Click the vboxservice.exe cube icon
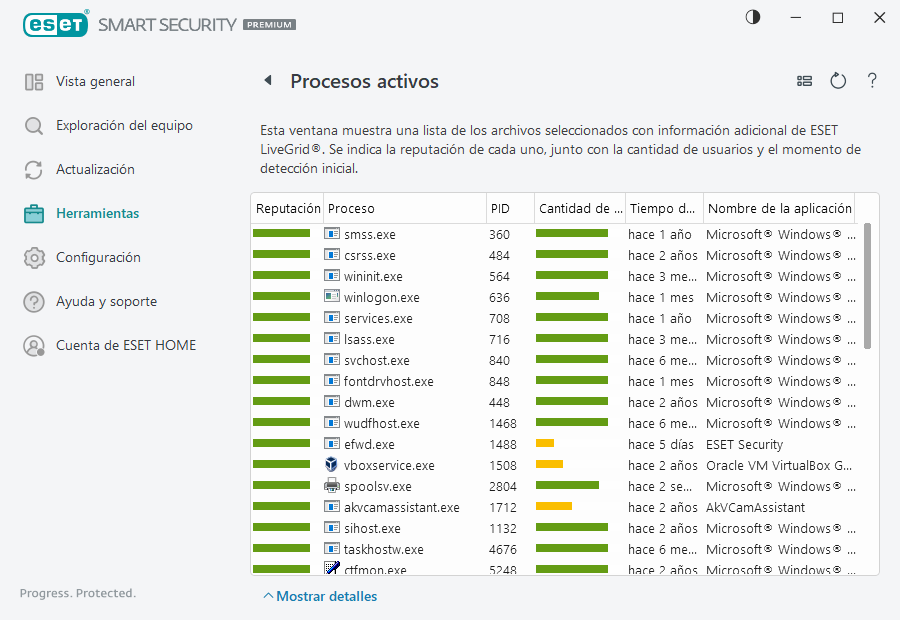This screenshot has width=900, height=620. point(332,465)
